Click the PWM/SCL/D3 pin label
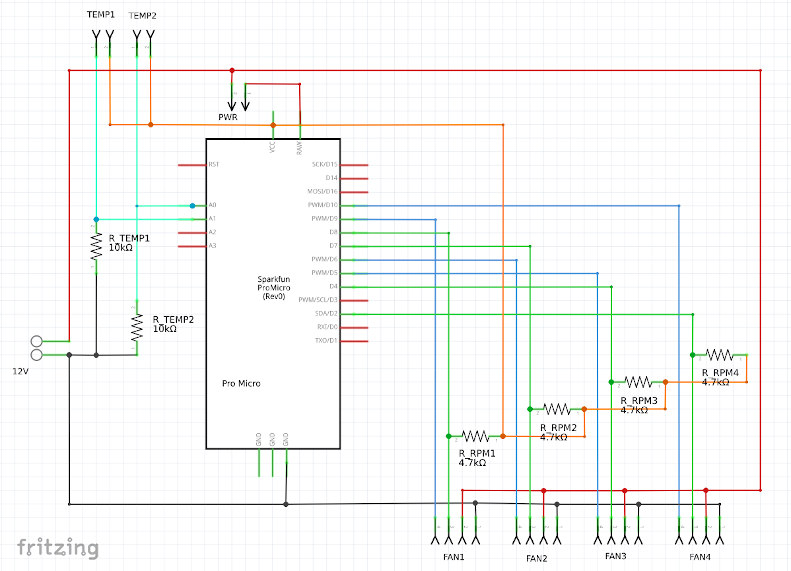The height and width of the screenshot is (571, 791). [x=318, y=300]
